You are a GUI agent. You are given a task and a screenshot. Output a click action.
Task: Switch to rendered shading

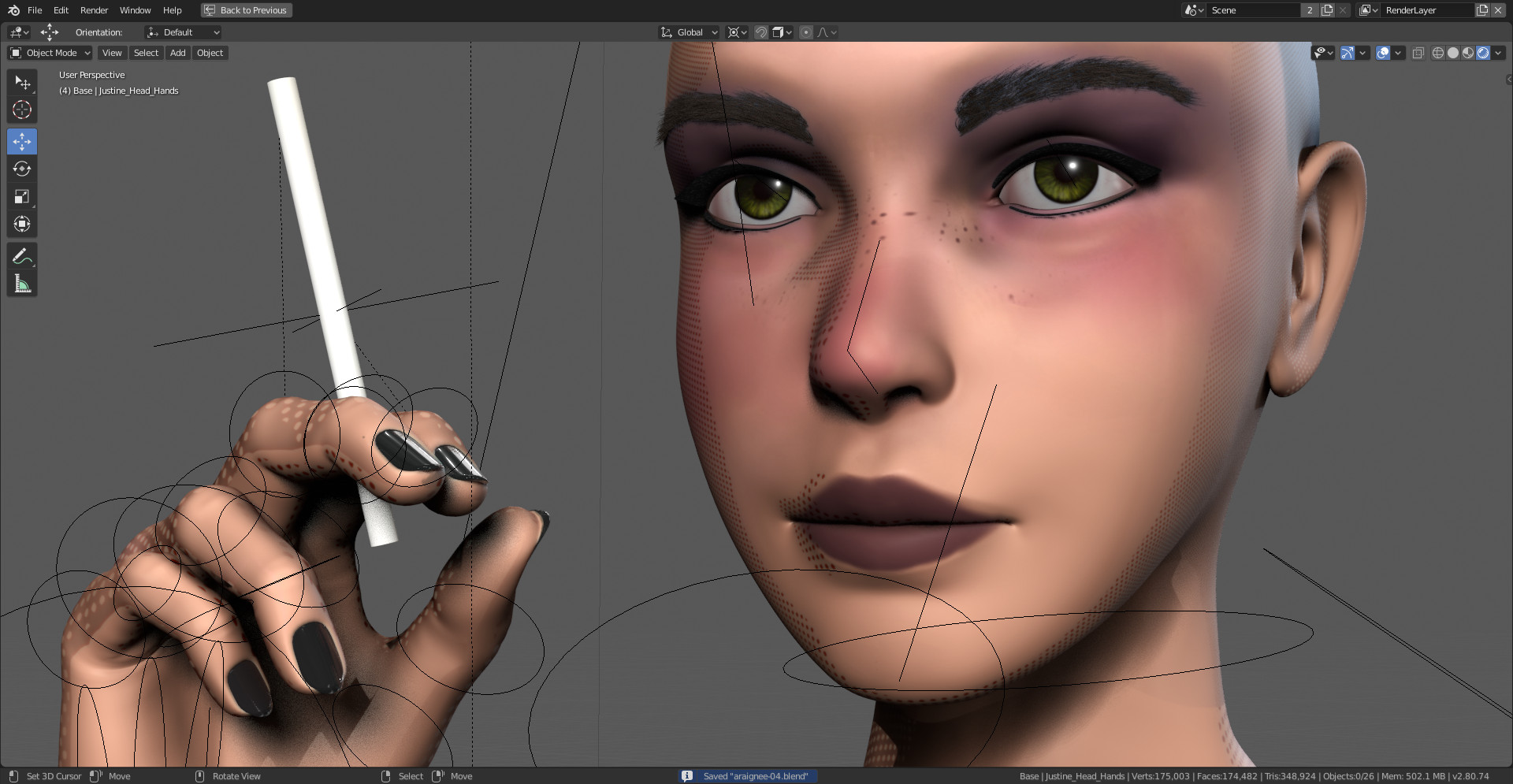[x=1483, y=53]
